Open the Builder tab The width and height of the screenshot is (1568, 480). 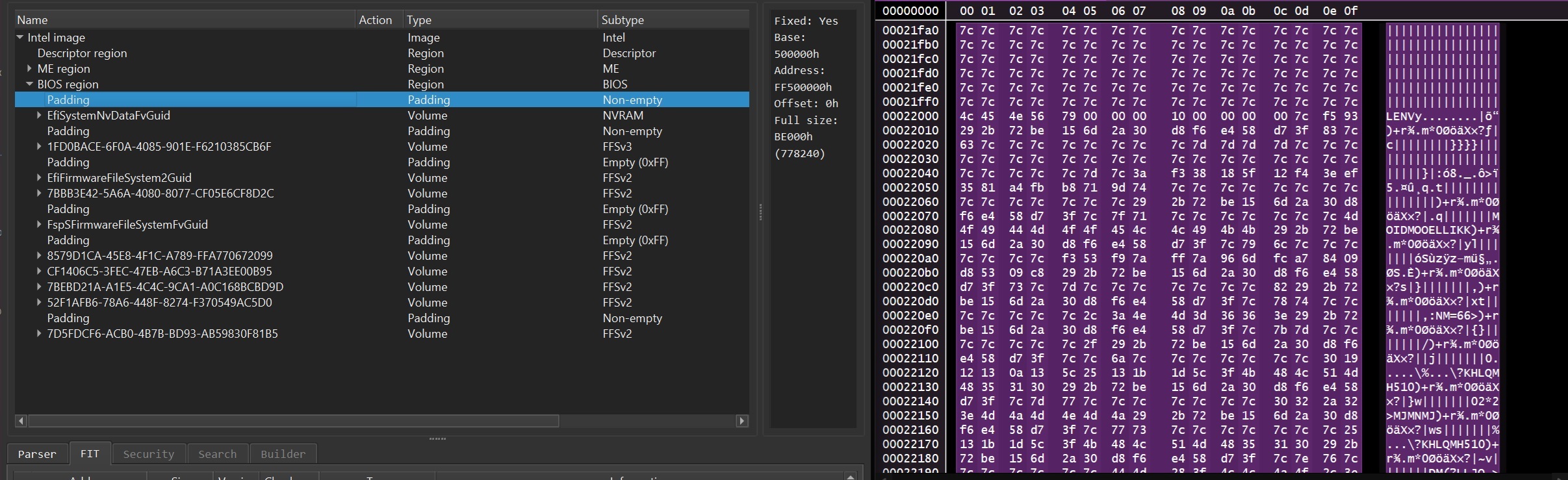click(x=283, y=454)
